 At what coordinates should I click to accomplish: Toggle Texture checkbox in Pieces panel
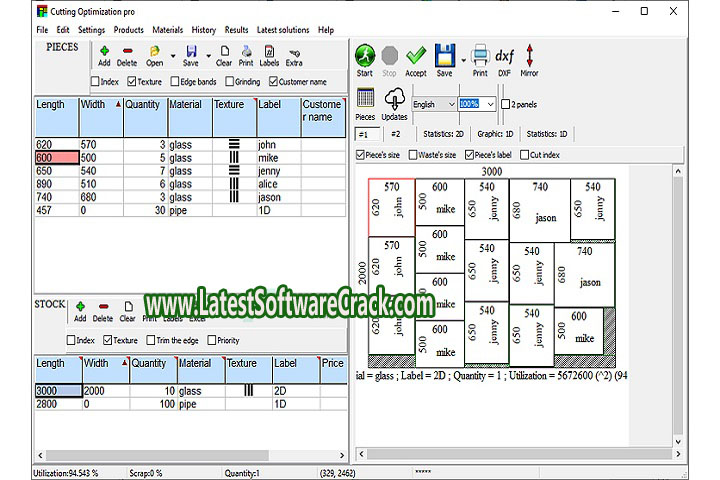click(132, 81)
